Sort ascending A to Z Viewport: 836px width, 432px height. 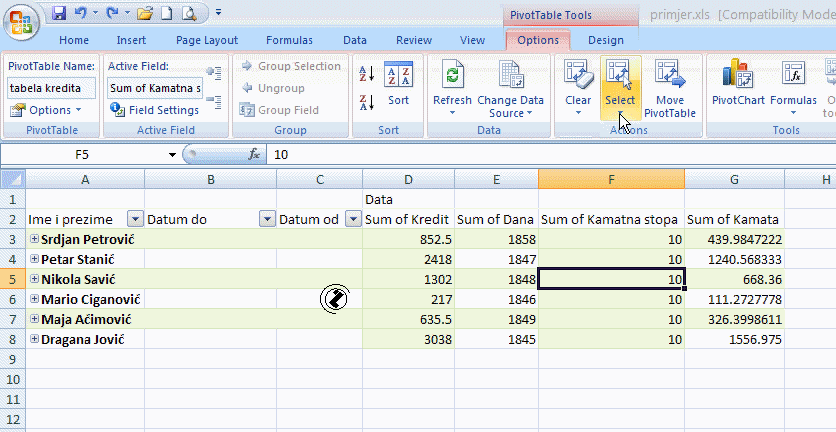click(x=366, y=74)
